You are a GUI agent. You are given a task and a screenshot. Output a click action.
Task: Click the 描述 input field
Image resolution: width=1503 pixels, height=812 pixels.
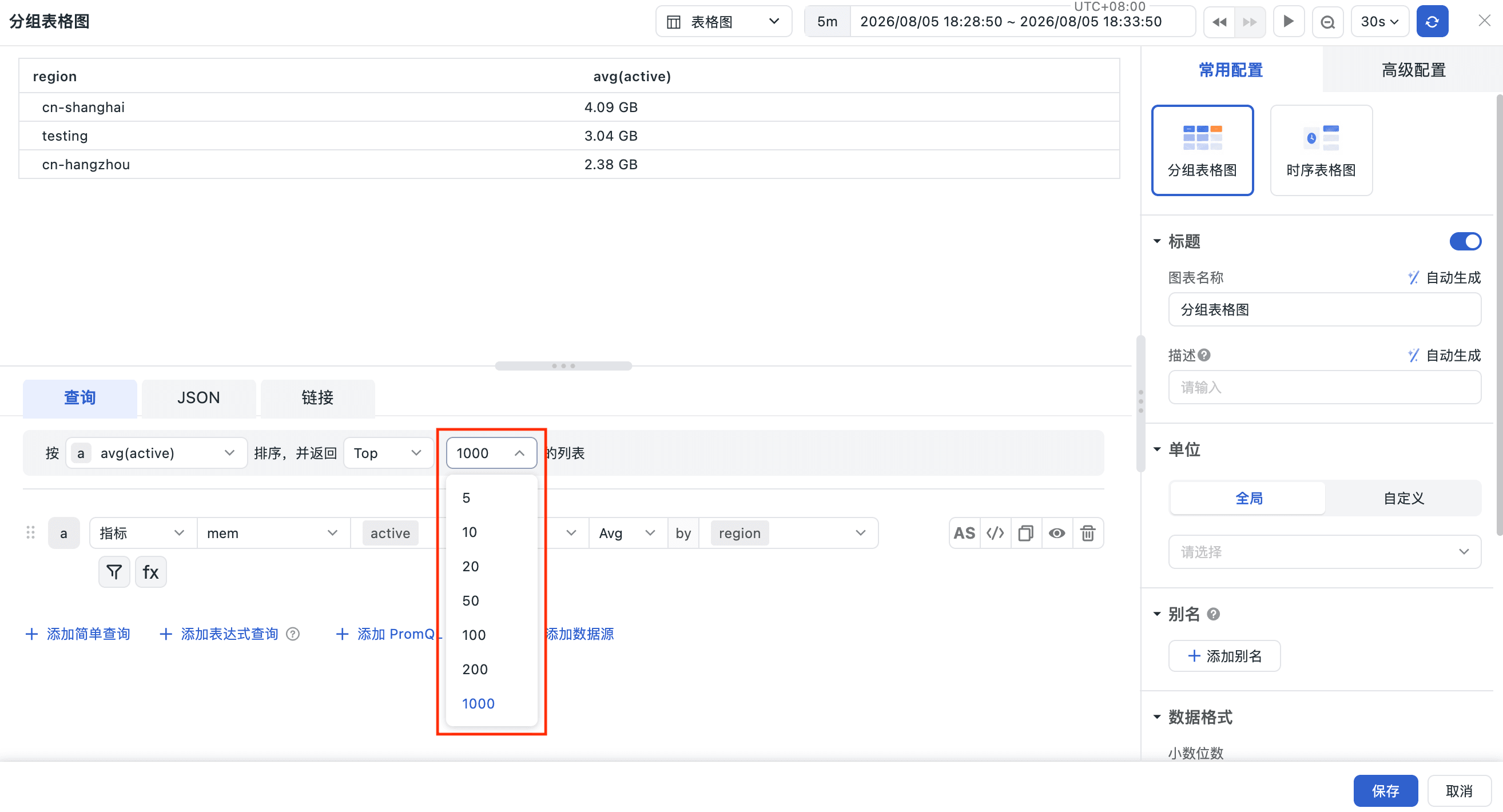pos(1325,387)
